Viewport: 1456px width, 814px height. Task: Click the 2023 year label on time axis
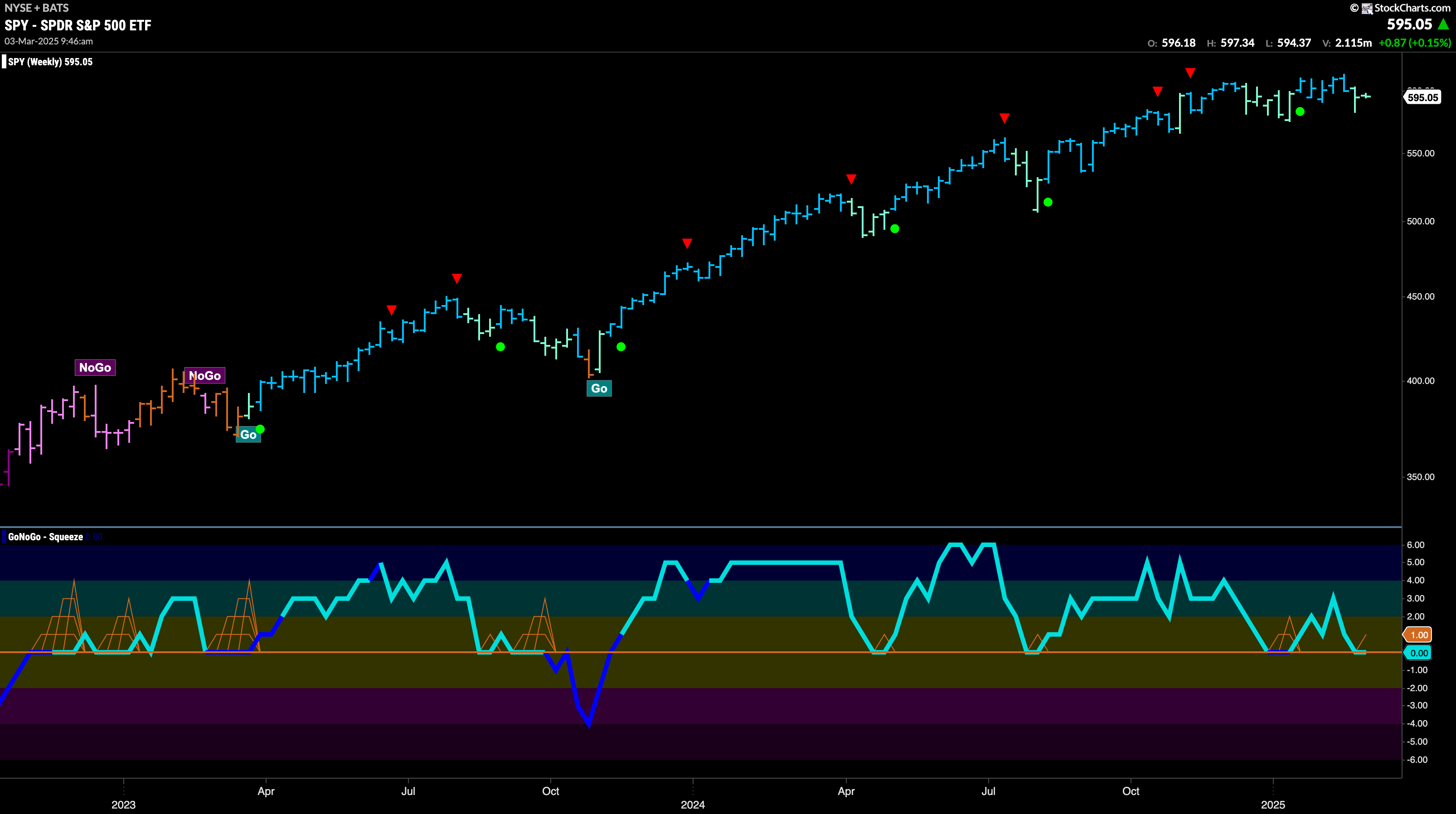123,805
